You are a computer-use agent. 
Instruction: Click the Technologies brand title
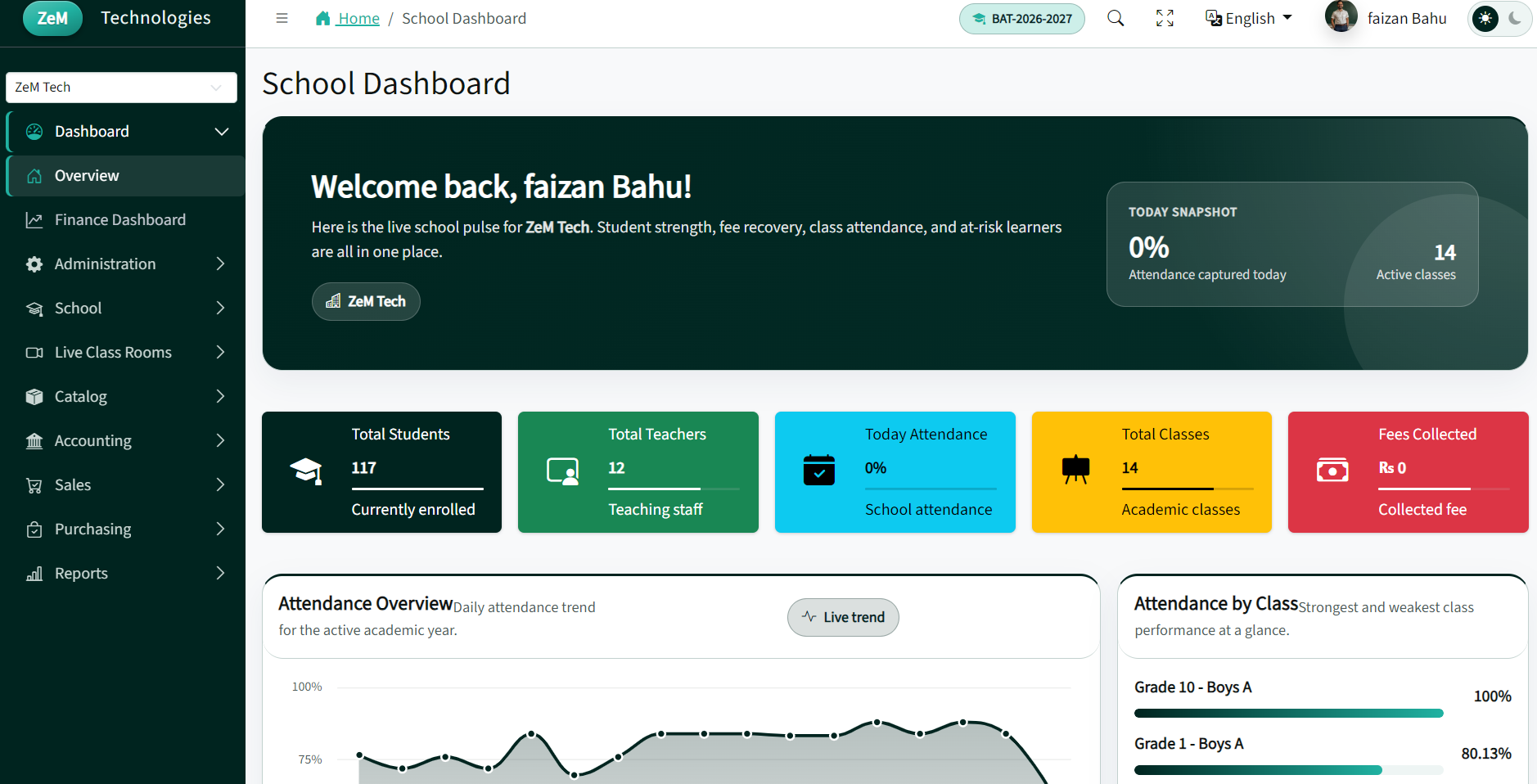(x=156, y=18)
